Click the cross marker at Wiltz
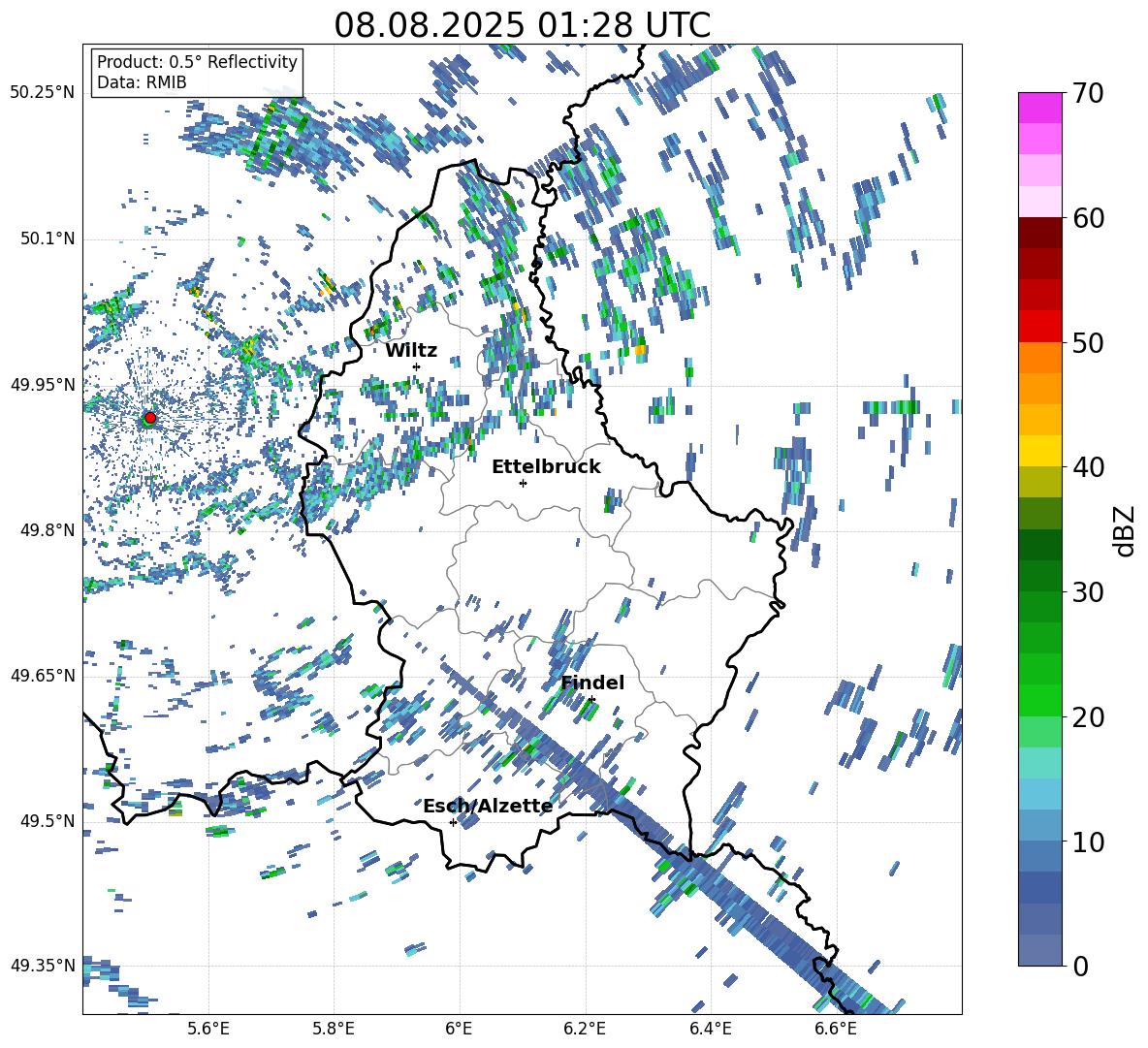 pos(417,366)
